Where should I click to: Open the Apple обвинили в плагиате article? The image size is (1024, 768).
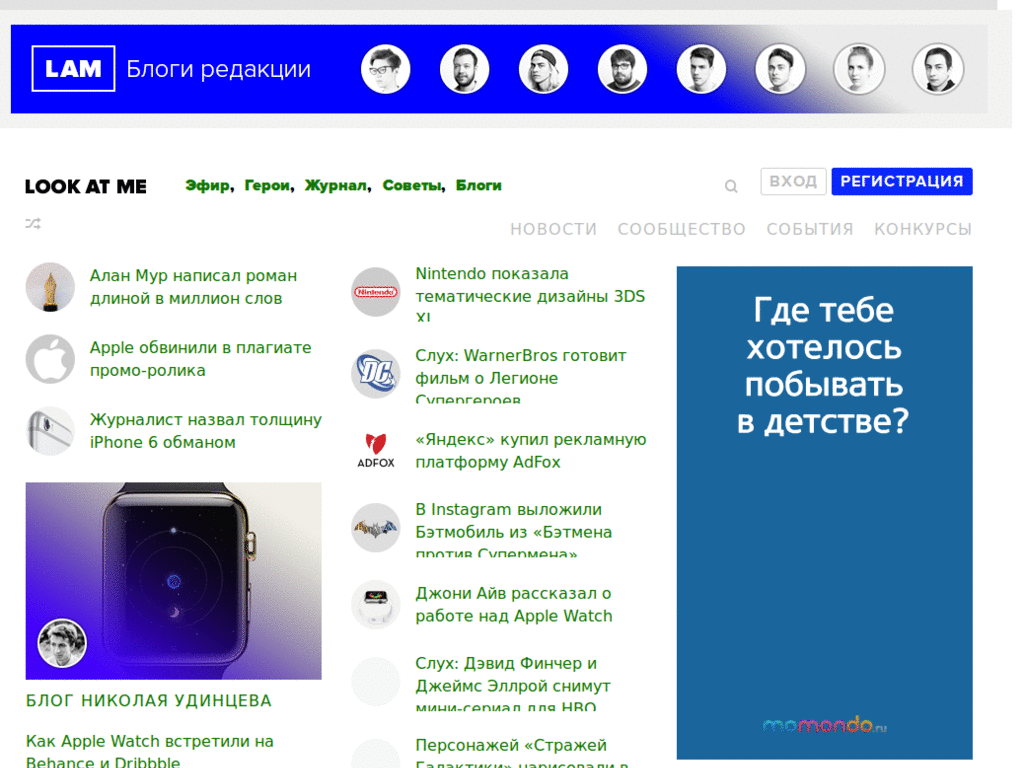coord(200,359)
